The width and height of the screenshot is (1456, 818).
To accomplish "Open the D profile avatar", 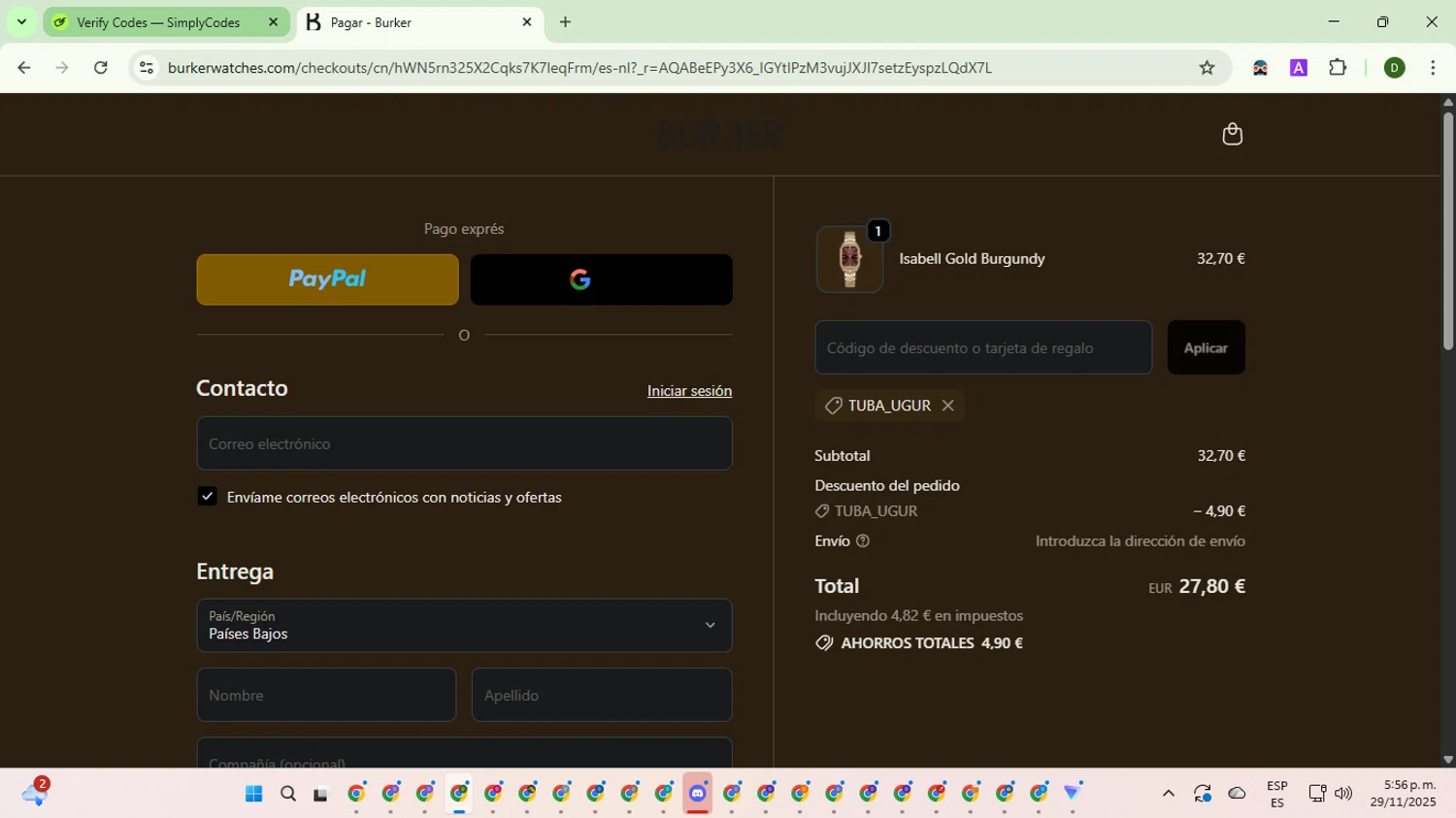I will [1394, 68].
